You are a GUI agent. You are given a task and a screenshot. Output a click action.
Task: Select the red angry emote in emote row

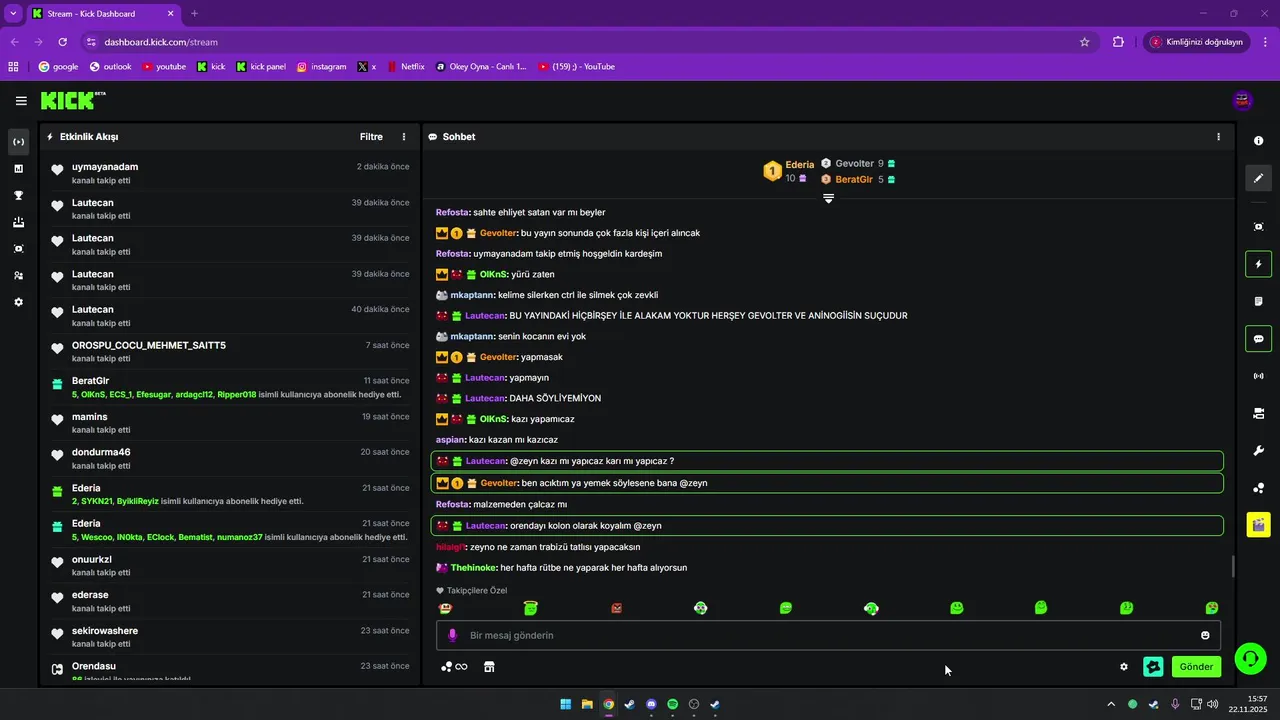(x=616, y=608)
